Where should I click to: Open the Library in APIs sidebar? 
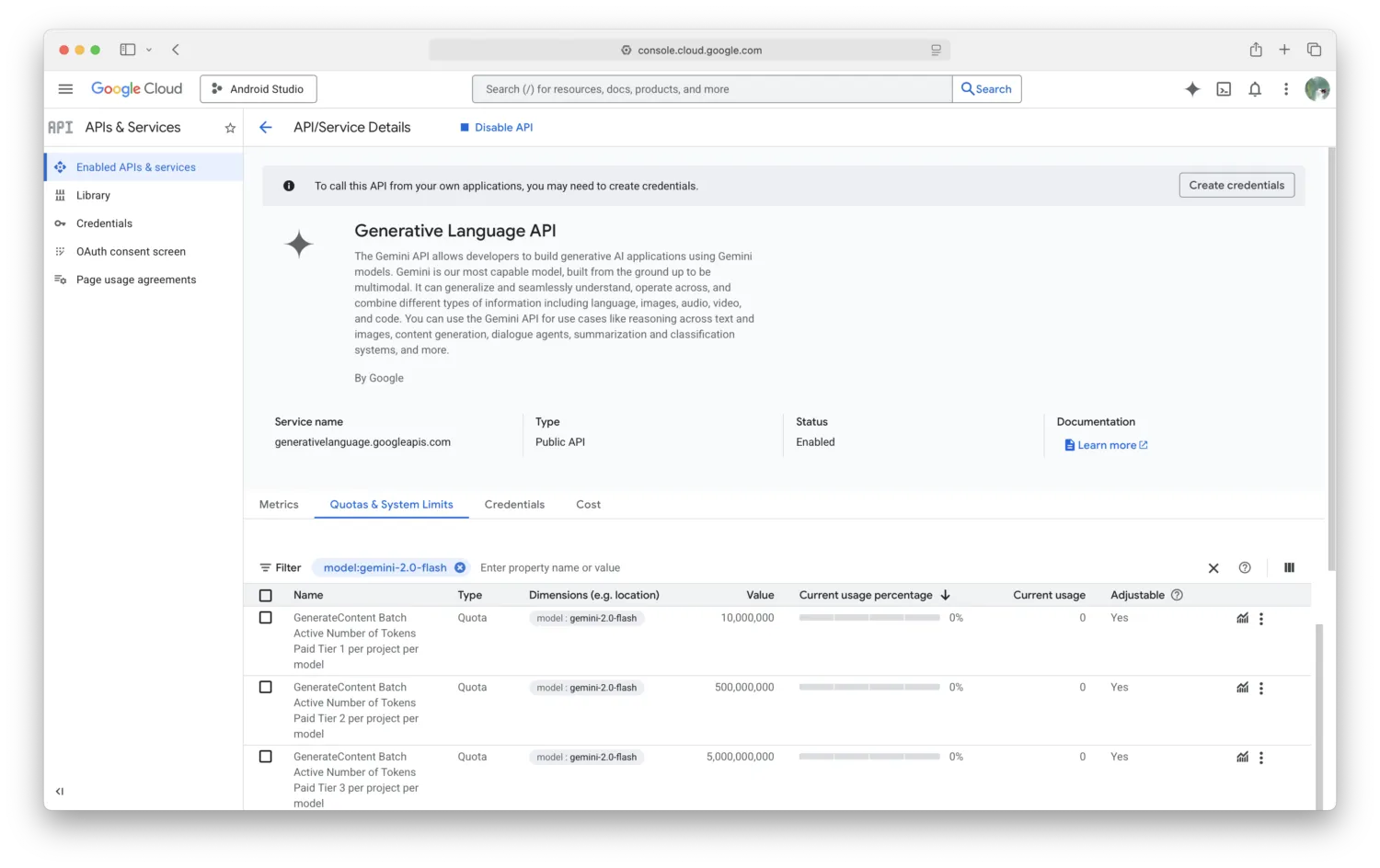pos(93,195)
